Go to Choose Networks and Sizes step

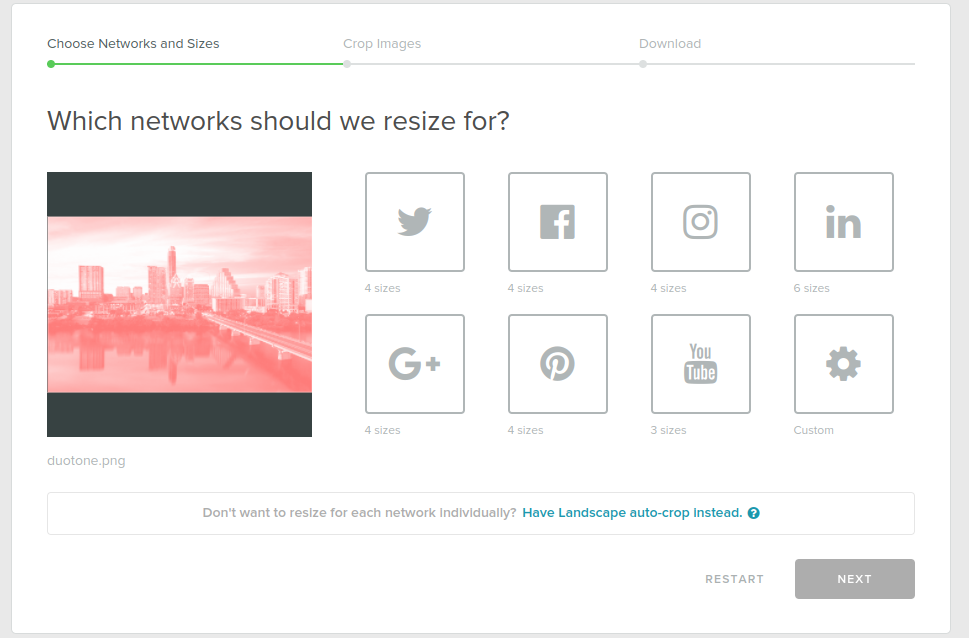(x=133, y=44)
